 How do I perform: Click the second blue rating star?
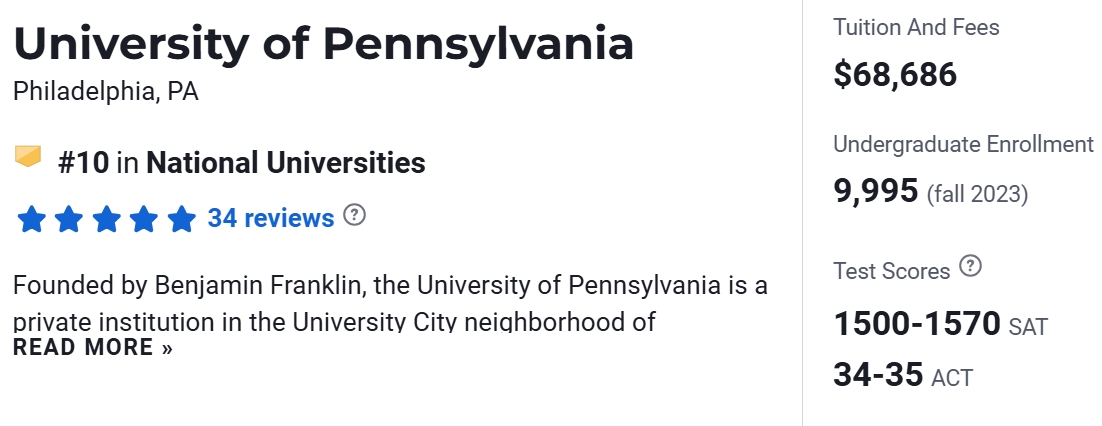(x=69, y=219)
